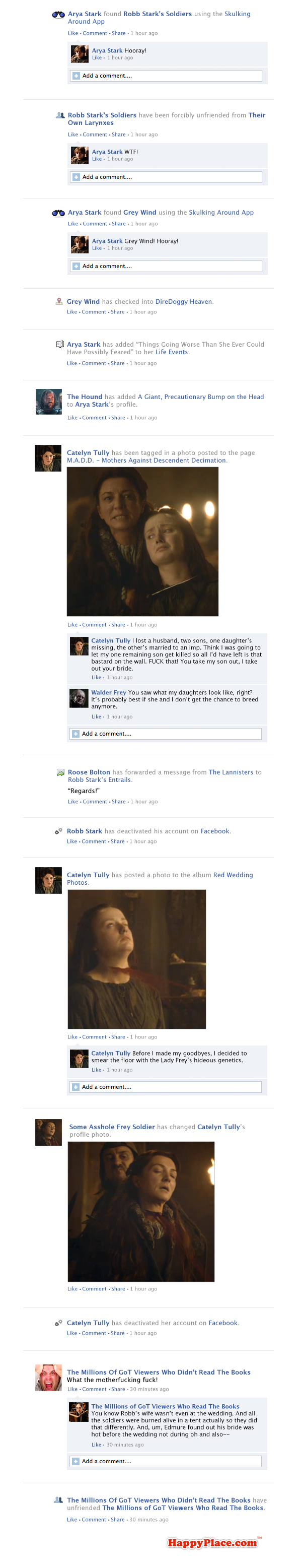
Task: Click the unfriended people icon beside Robb Stark's Soldiers
Action: click(59, 115)
